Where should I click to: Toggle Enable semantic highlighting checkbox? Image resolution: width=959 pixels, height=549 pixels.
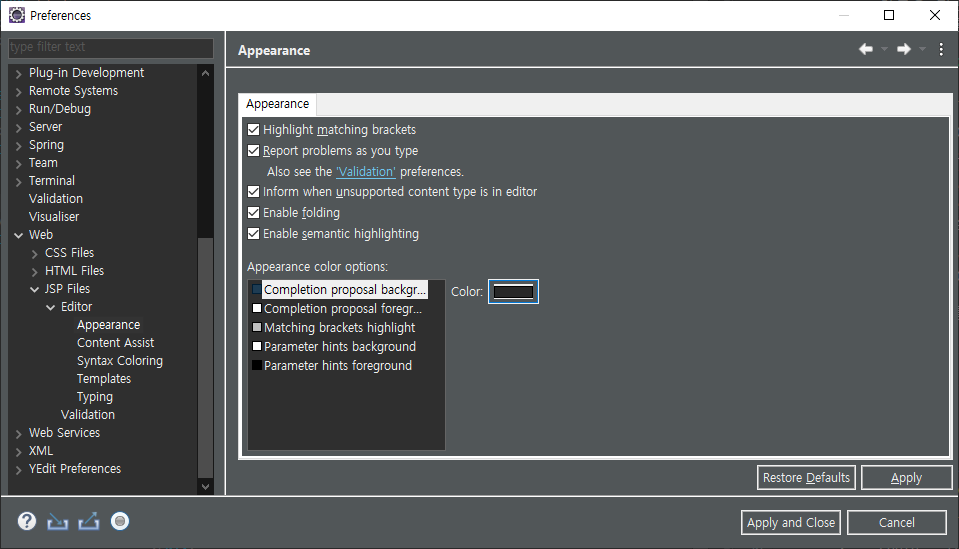253,234
